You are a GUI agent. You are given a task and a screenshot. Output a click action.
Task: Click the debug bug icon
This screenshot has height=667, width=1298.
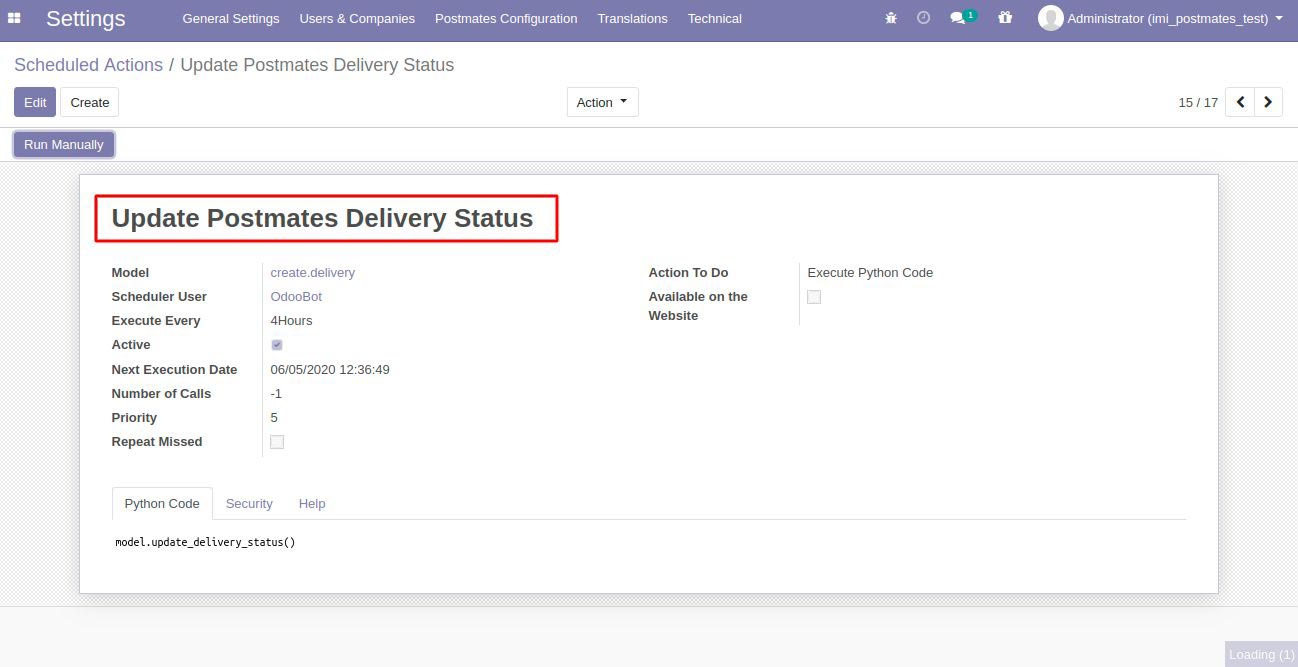pos(891,18)
